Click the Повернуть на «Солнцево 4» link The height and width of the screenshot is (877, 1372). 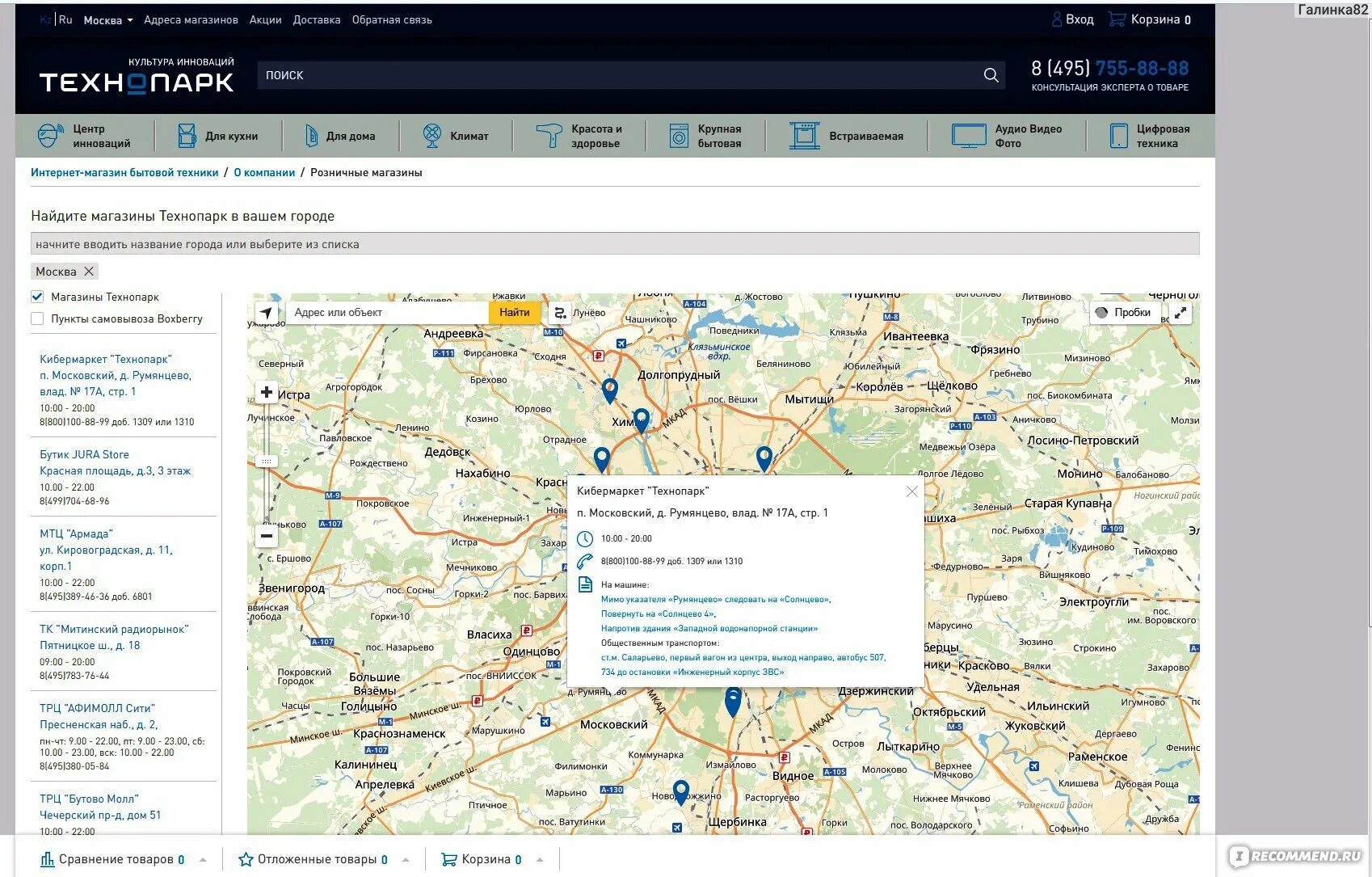tap(659, 614)
